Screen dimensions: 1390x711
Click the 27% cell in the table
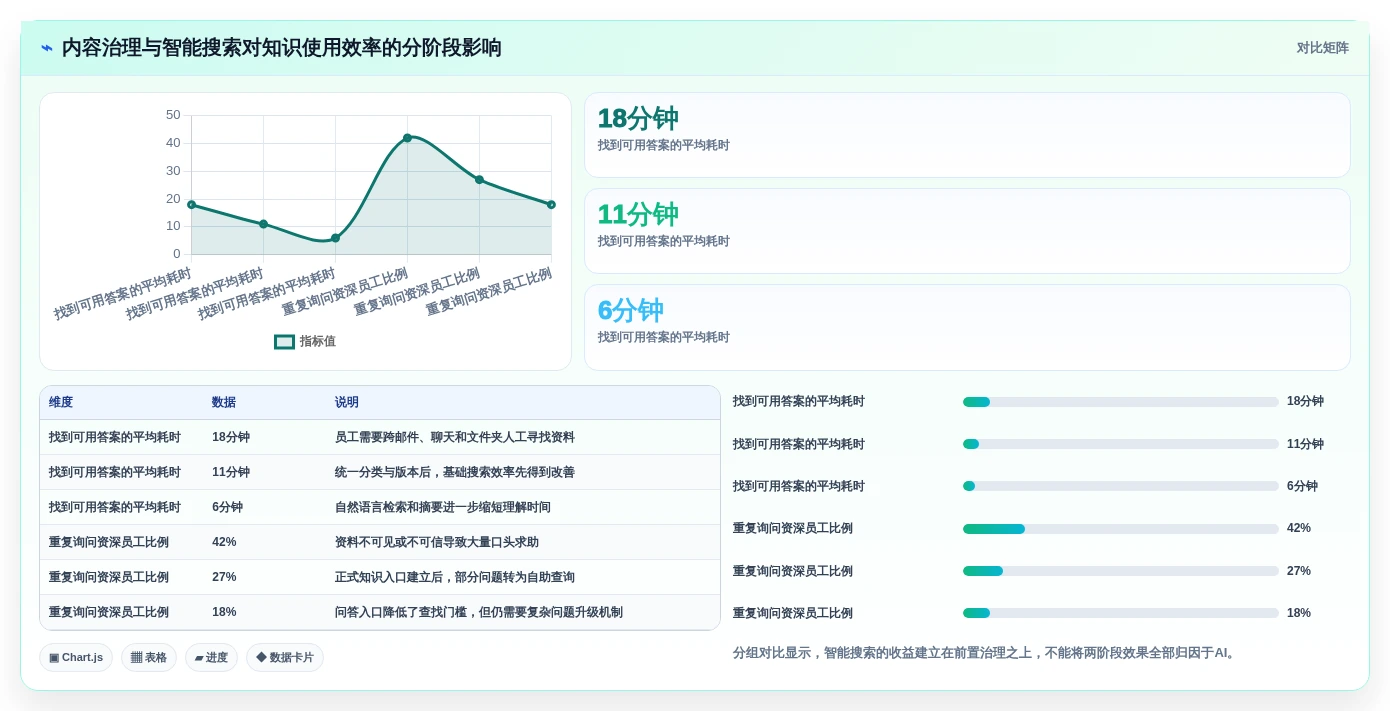[224, 577]
